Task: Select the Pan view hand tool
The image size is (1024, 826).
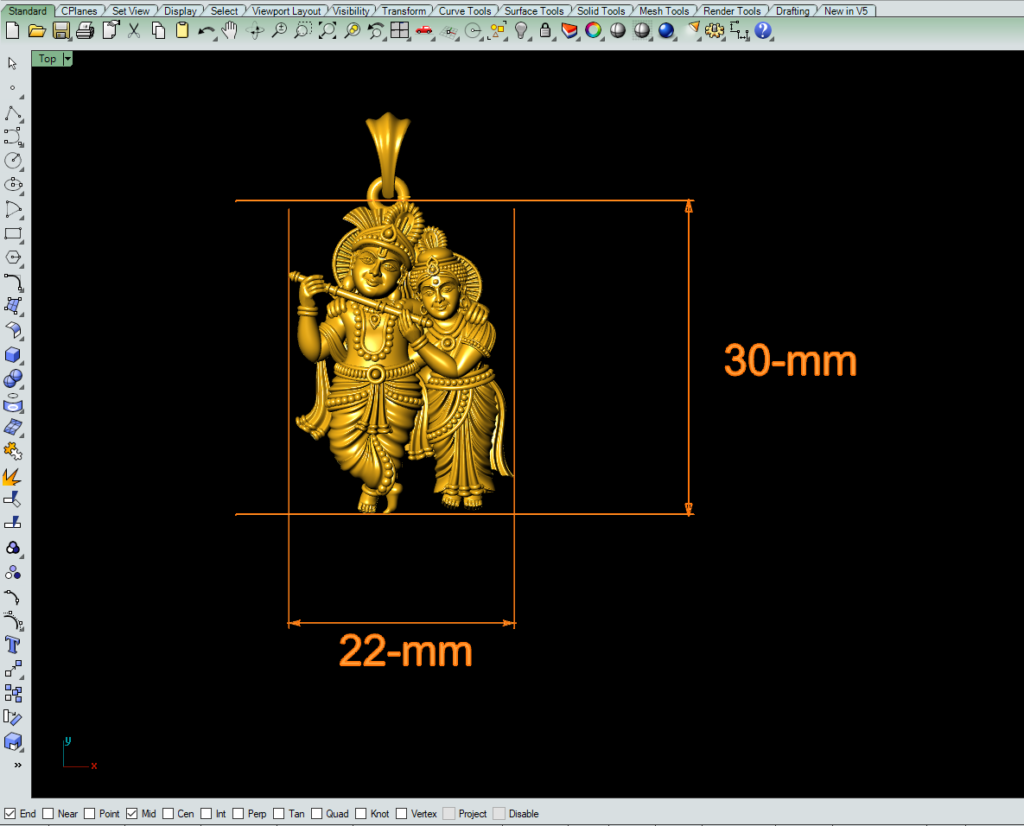Action: pos(230,31)
